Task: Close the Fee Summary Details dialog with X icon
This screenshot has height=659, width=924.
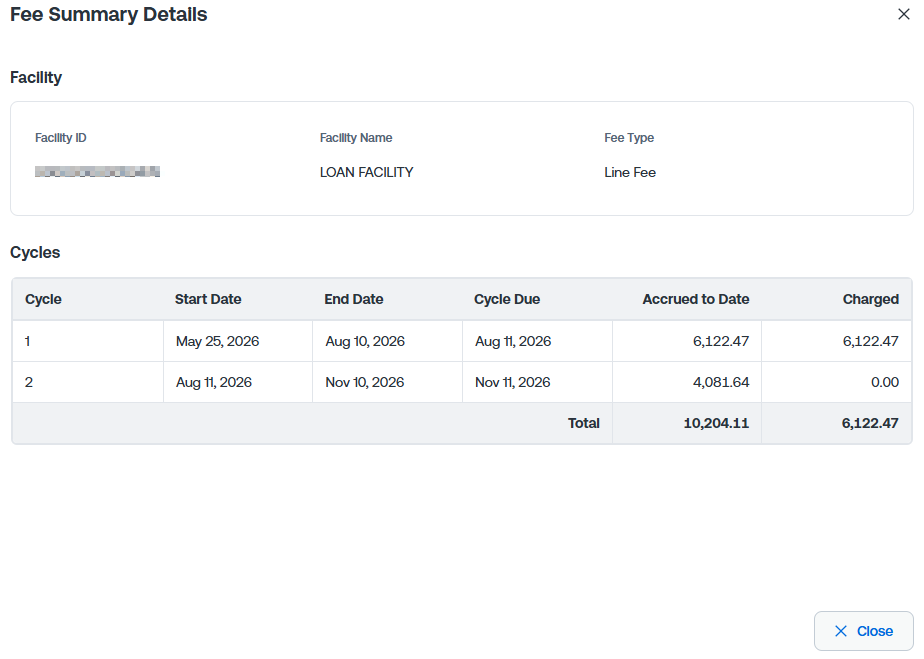Action: pos(903,14)
